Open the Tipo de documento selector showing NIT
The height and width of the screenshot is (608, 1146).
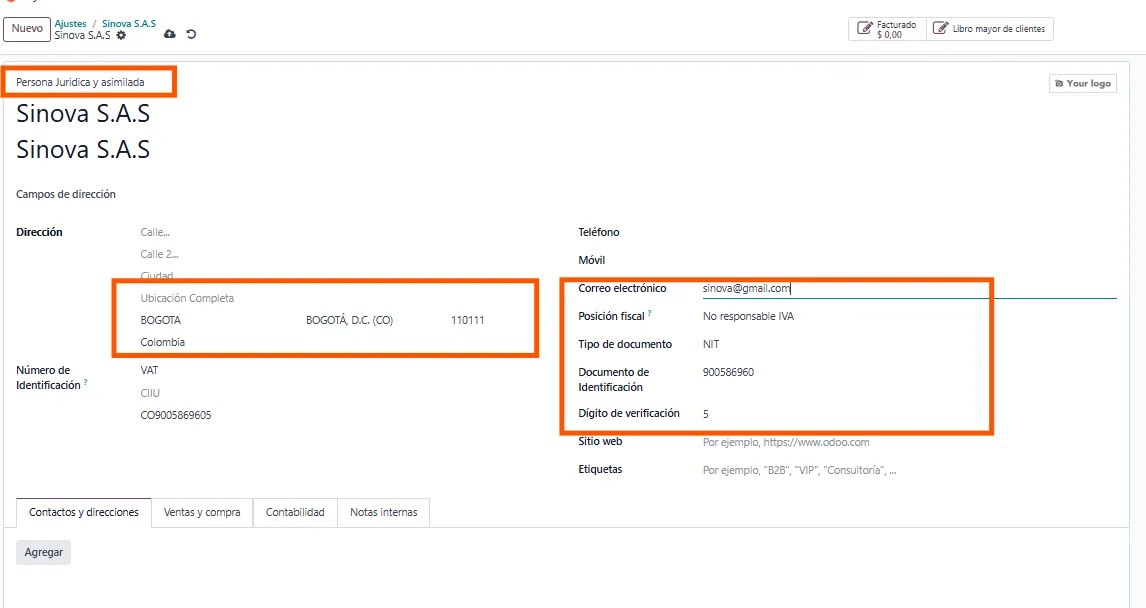[x=909, y=344]
